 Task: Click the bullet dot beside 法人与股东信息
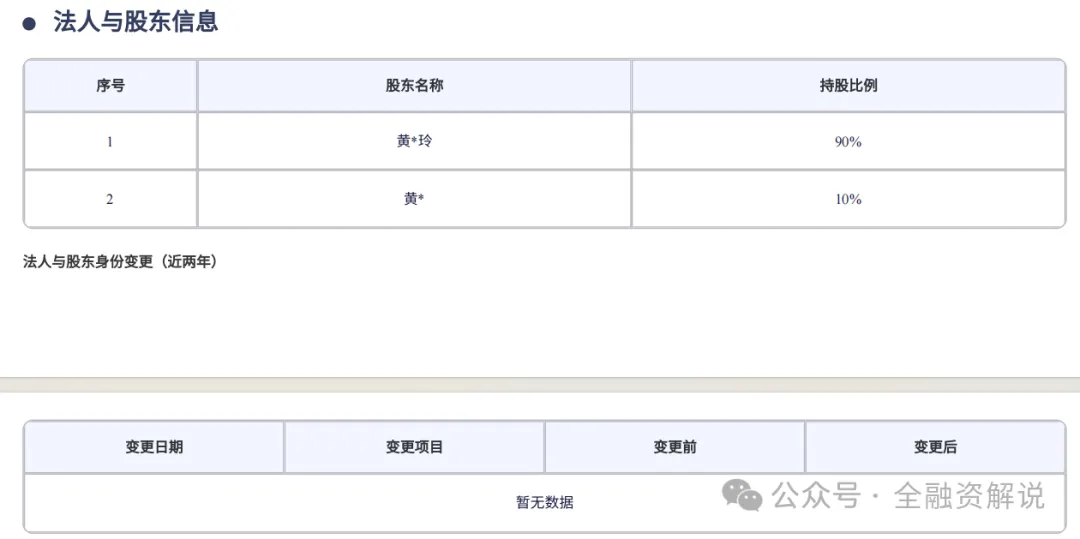[x=29, y=23]
